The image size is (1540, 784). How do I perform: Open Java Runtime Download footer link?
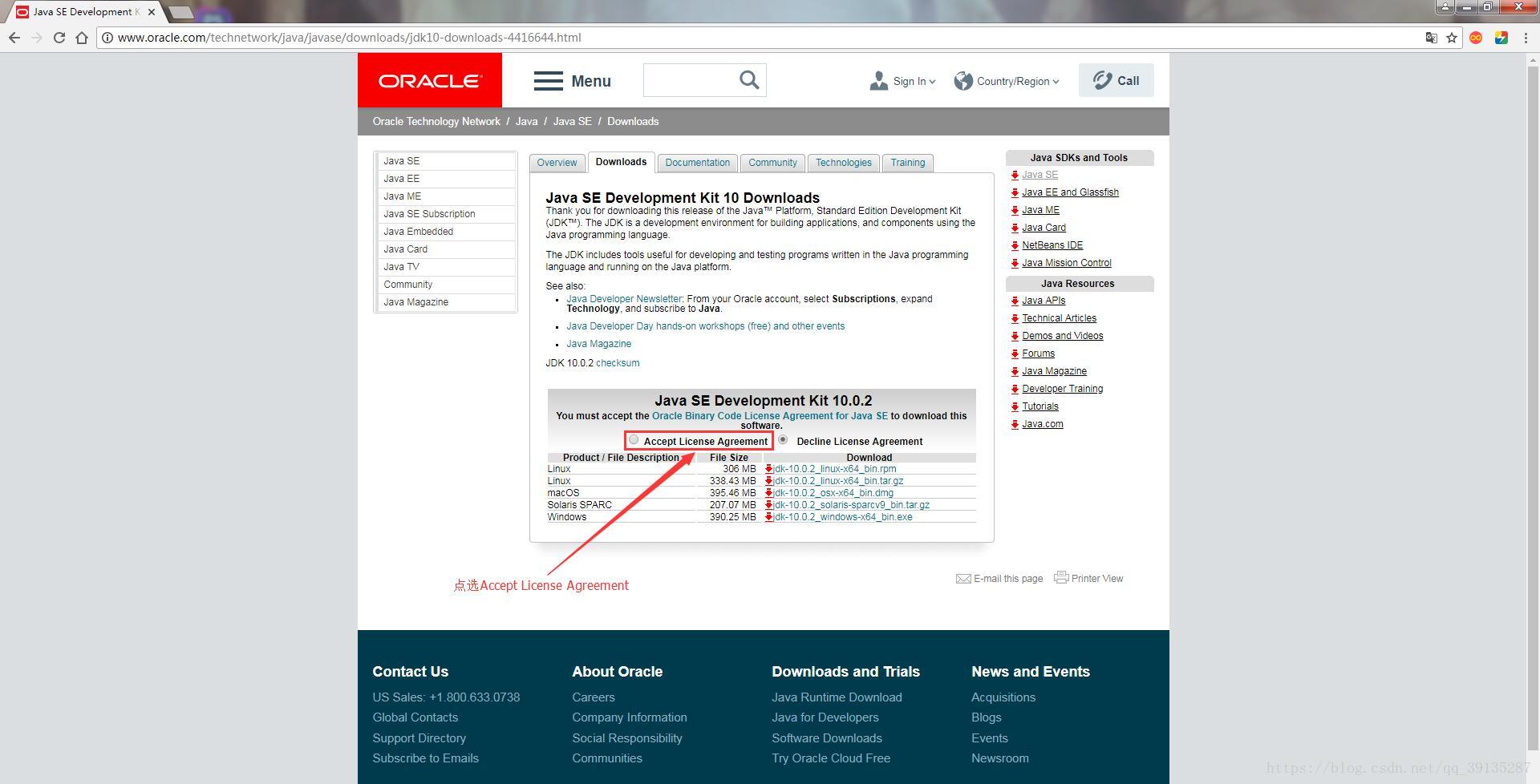coord(837,697)
